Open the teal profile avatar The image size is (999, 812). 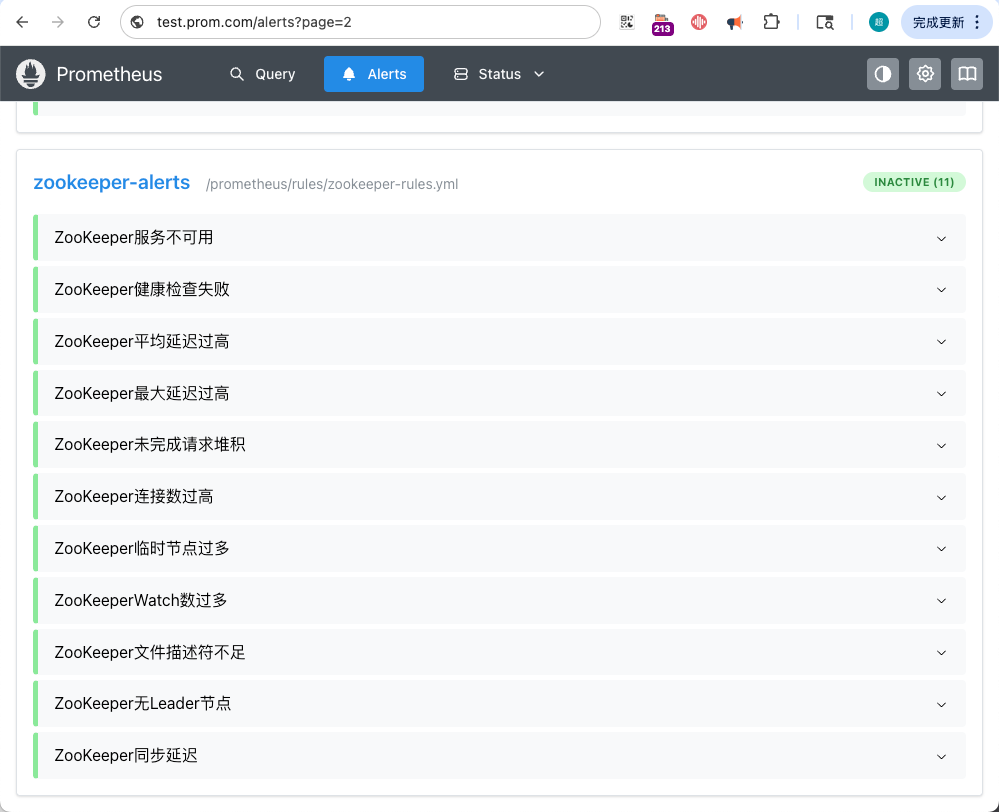(879, 22)
